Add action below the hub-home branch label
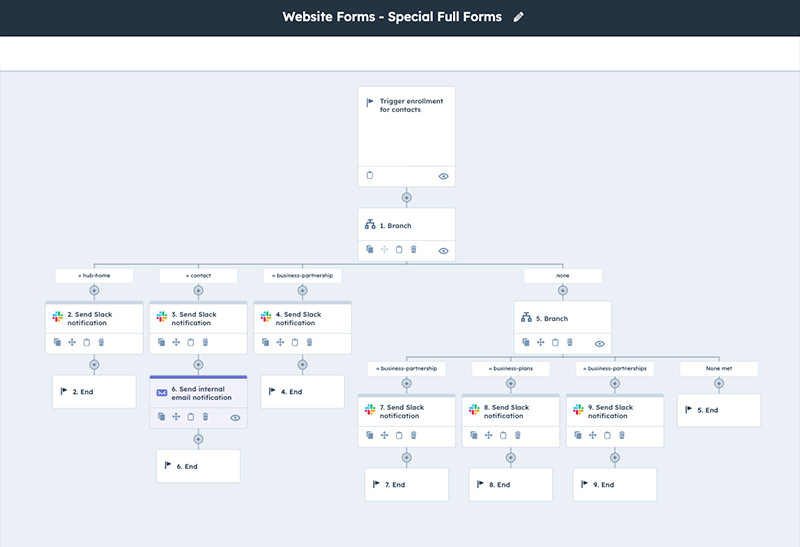 pos(94,291)
